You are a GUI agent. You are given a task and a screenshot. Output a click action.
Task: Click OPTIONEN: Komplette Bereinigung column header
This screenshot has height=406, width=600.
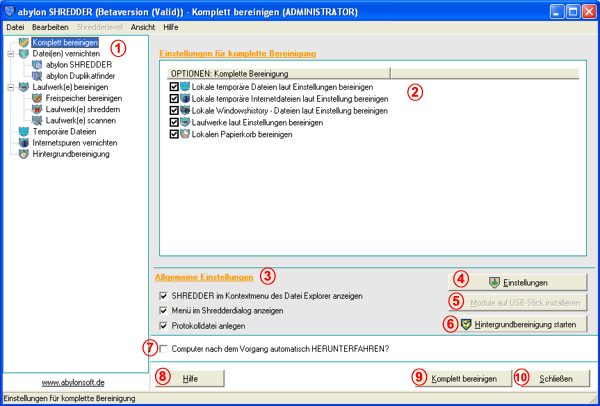point(279,73)
